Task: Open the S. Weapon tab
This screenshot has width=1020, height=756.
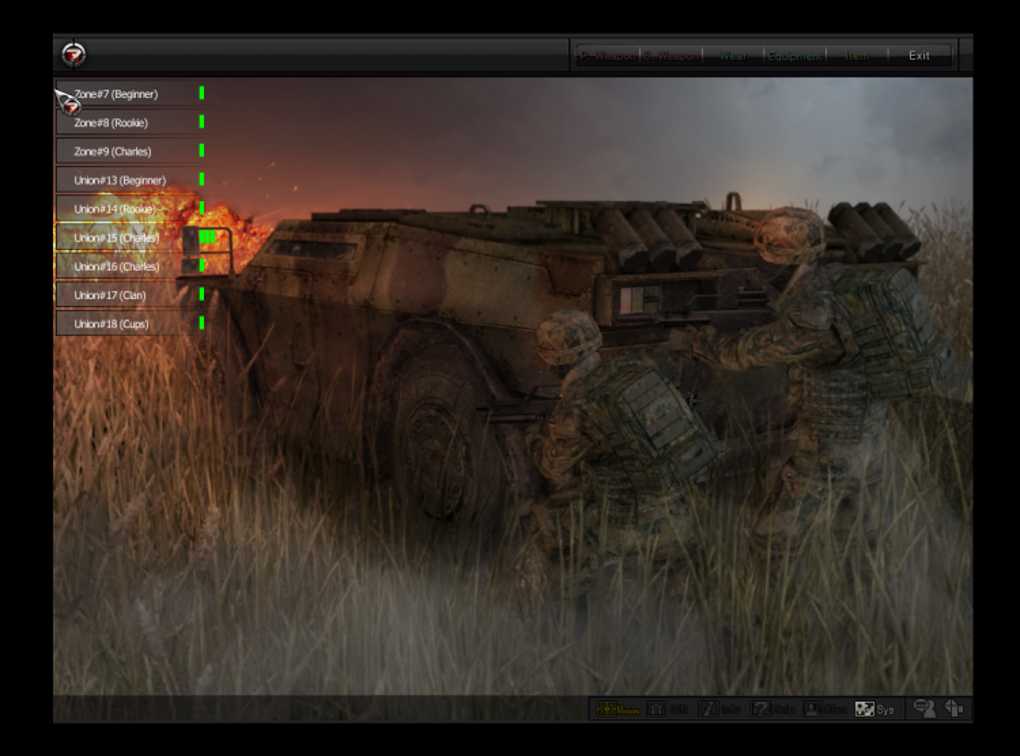Action: (671, 56)
